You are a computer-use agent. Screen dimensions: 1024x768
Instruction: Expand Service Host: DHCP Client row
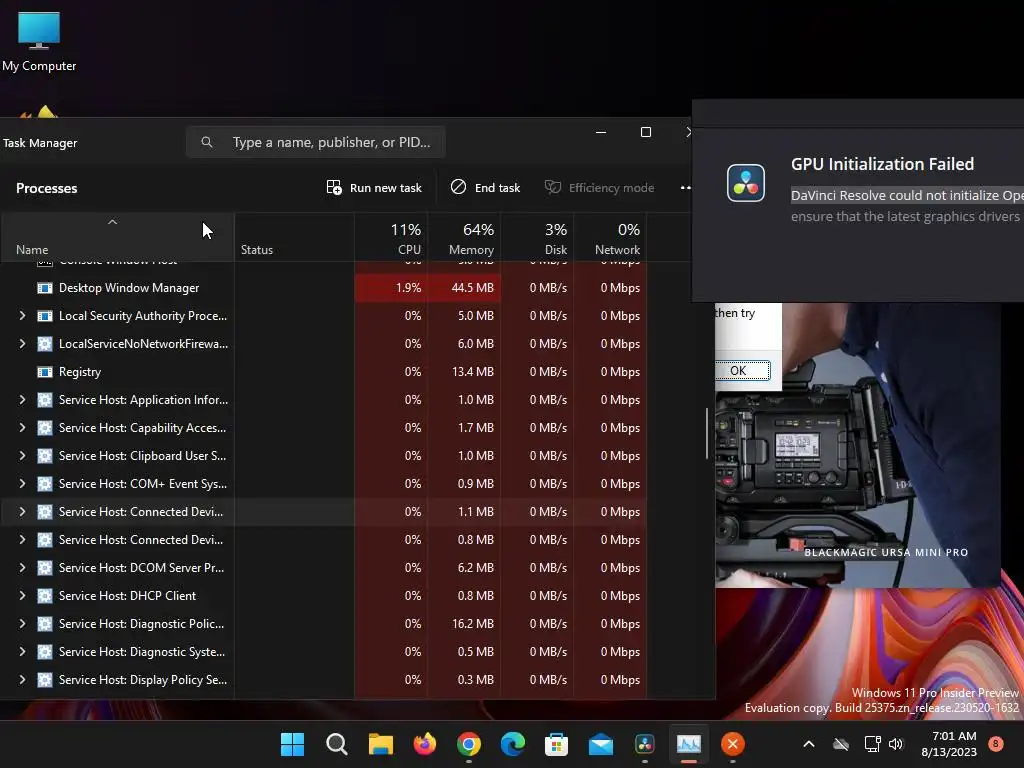22,596
